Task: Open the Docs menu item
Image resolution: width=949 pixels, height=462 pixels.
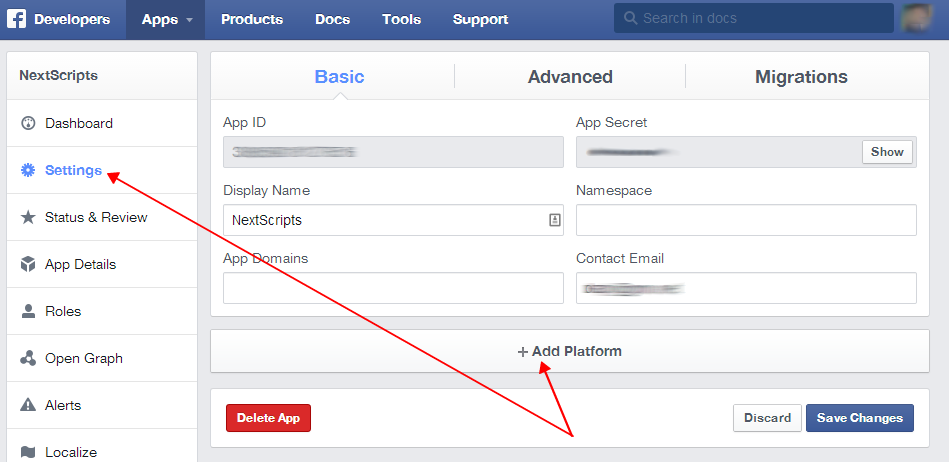Action: coord(333,20)
